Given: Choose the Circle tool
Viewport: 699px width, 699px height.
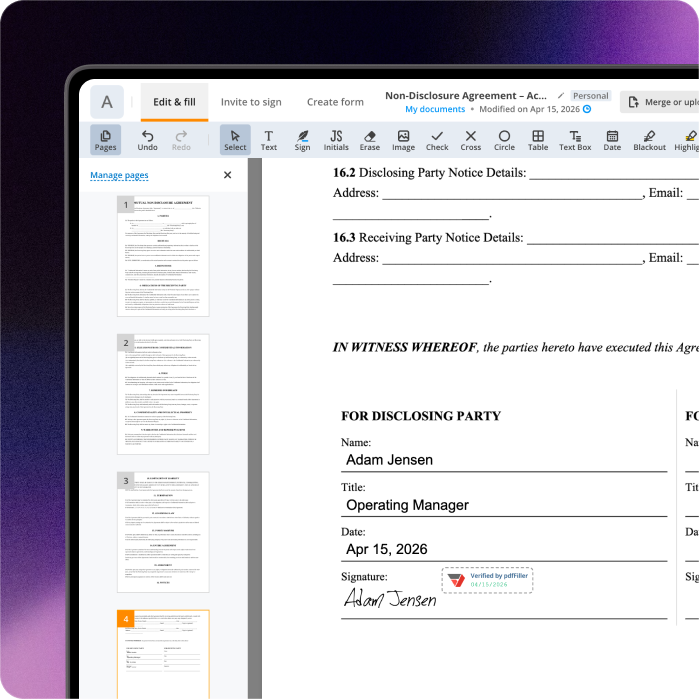Looking at the screenshot, I should 504,140.
